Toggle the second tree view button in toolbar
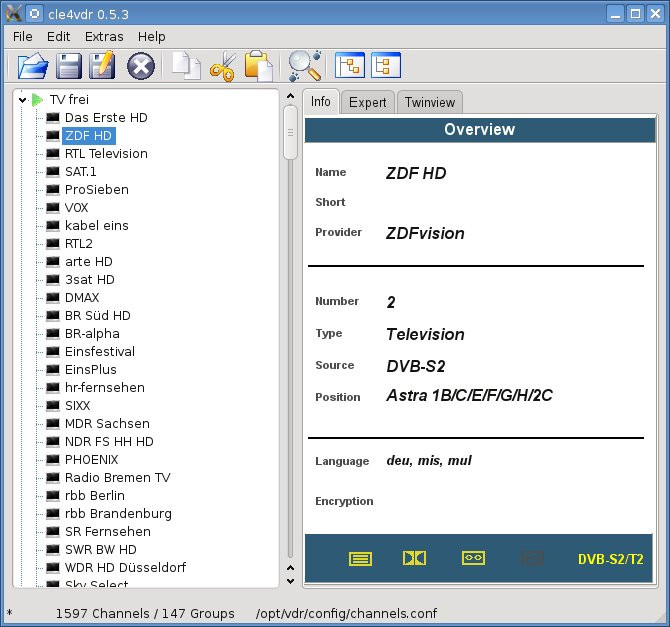 tap(385, 66)
